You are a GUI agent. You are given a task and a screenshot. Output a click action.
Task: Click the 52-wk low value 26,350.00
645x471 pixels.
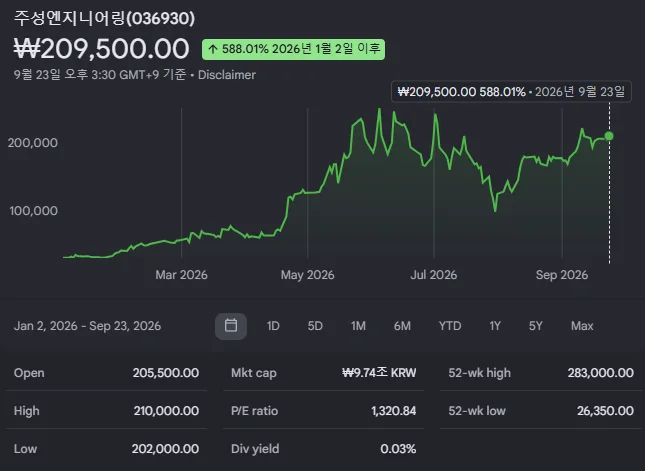tap(605, 411)
